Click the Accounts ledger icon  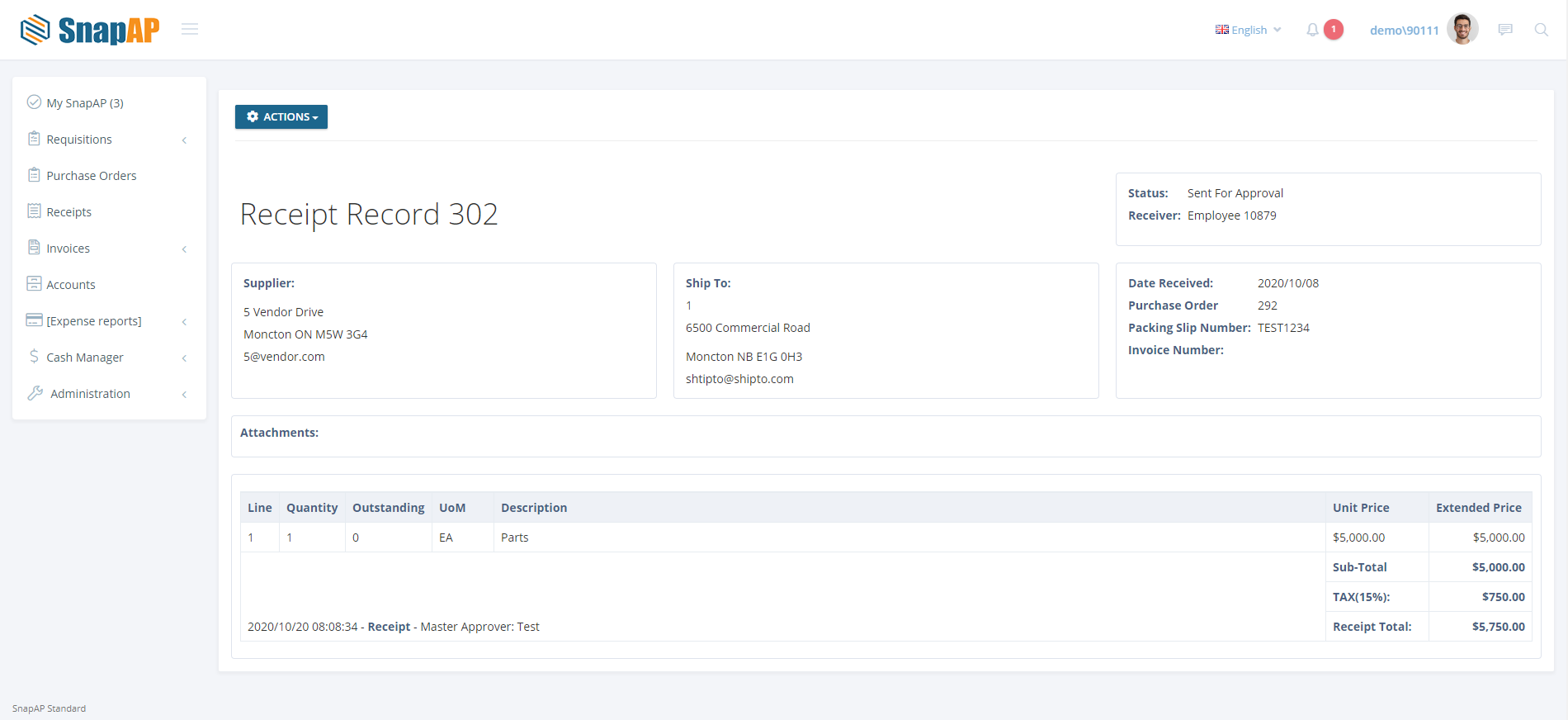(x=34, y=284)
